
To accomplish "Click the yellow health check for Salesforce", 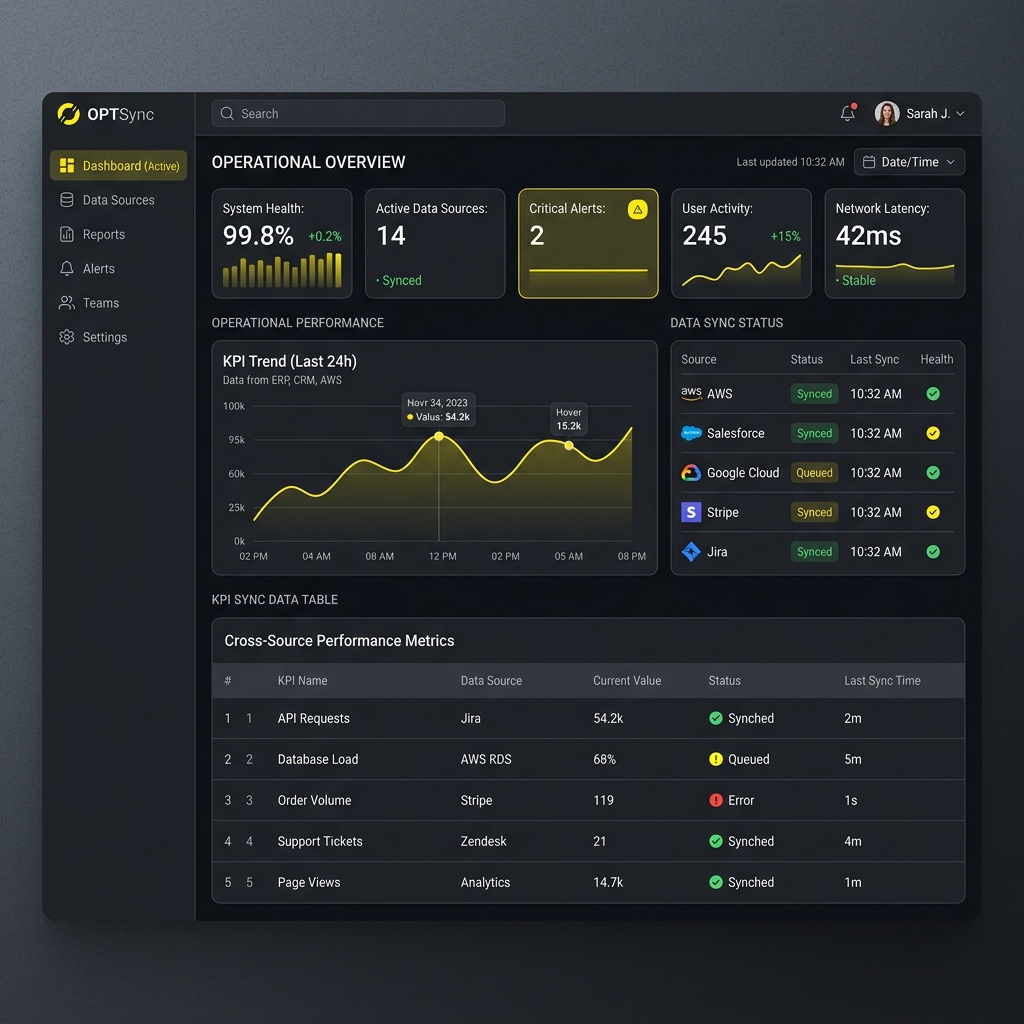I will 933,433.
